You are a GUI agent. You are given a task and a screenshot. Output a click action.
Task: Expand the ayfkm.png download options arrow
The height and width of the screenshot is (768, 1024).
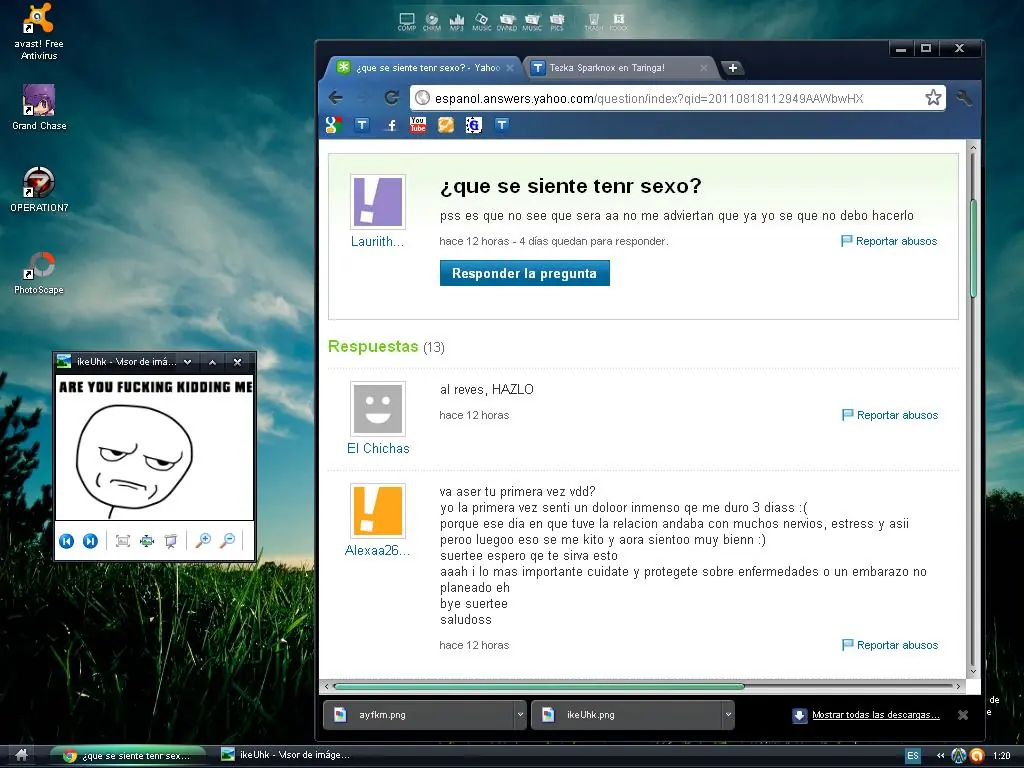pyautogui.click(x=520, y=714)
